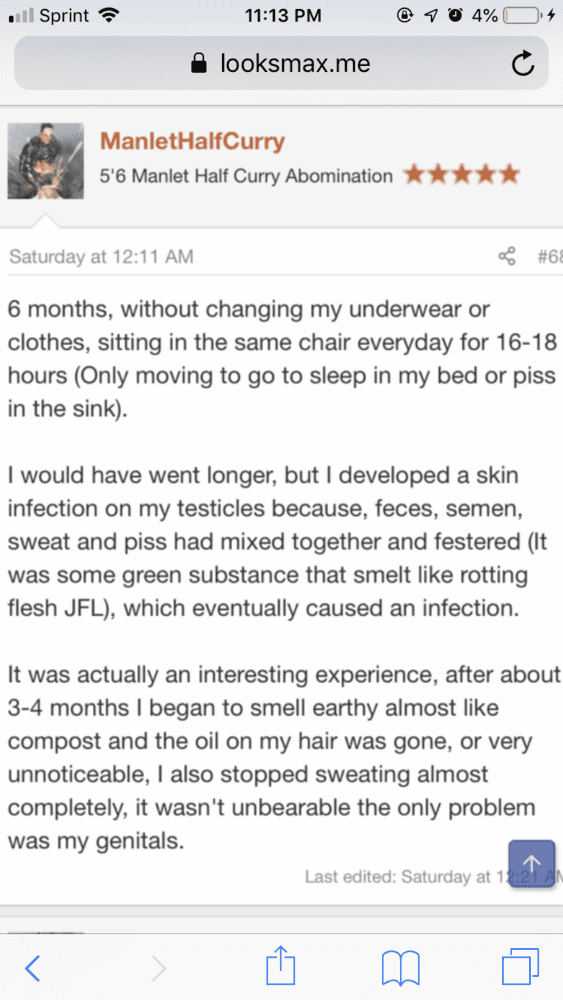Tap the post share icon
563x1000 pixels.
click(507, 256)
